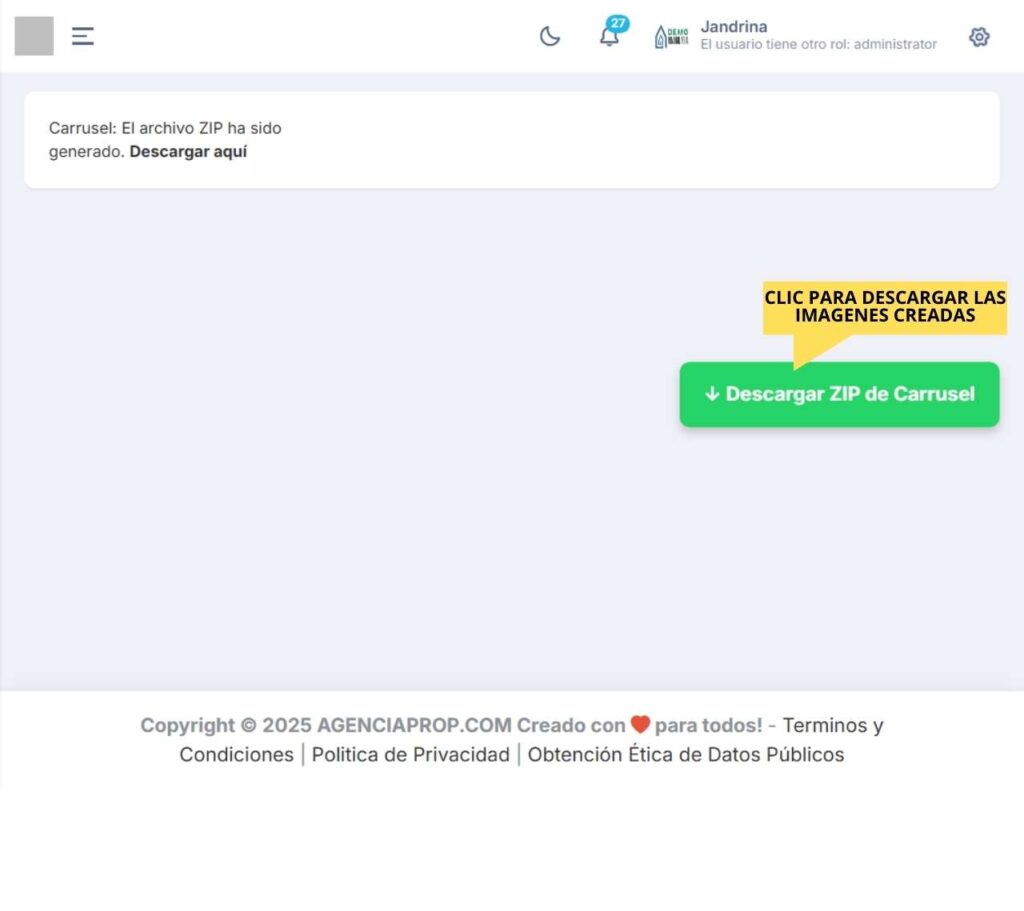Open settings with the gear icon

click(x=979, y=37)
